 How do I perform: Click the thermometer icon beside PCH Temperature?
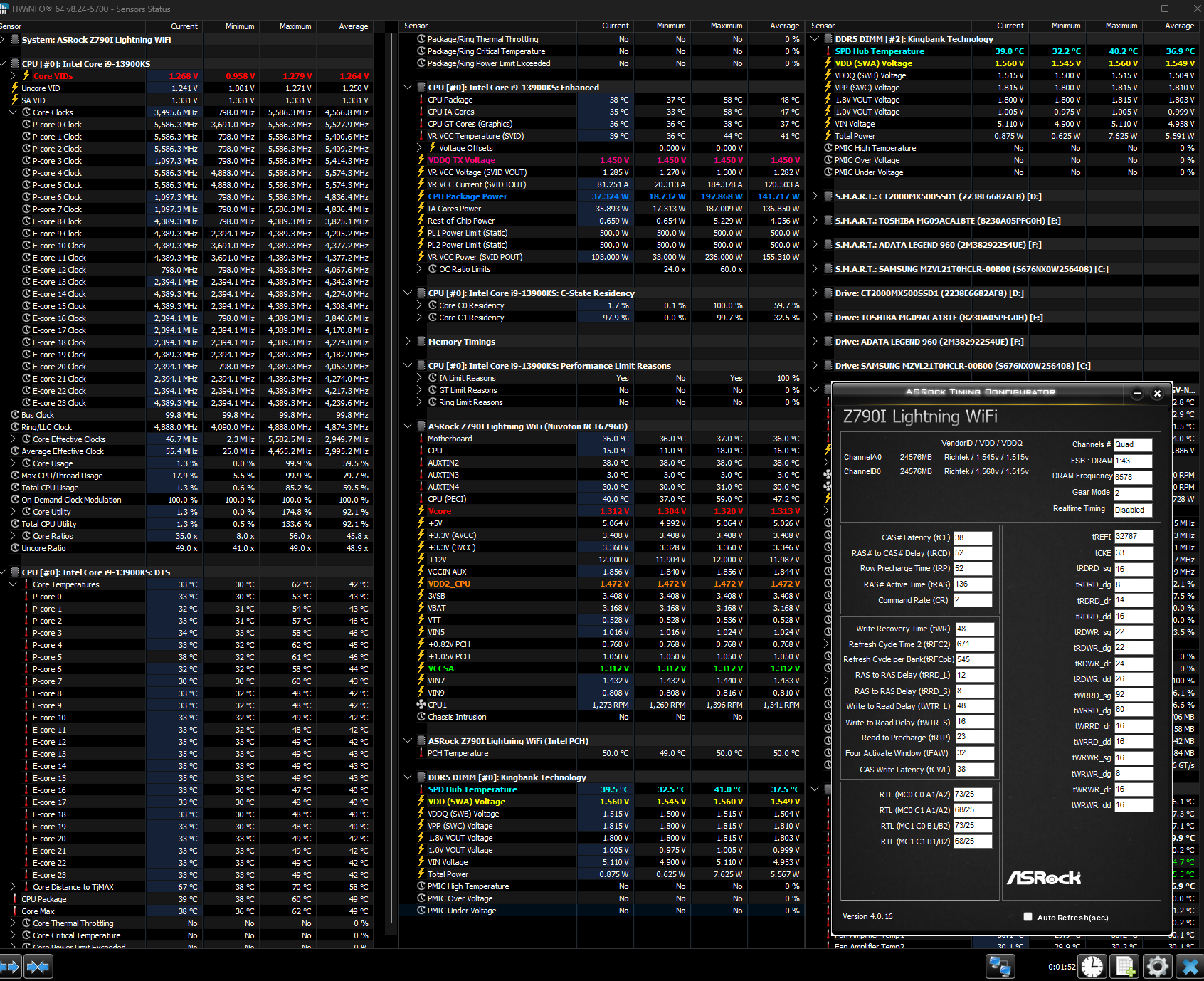421,753
